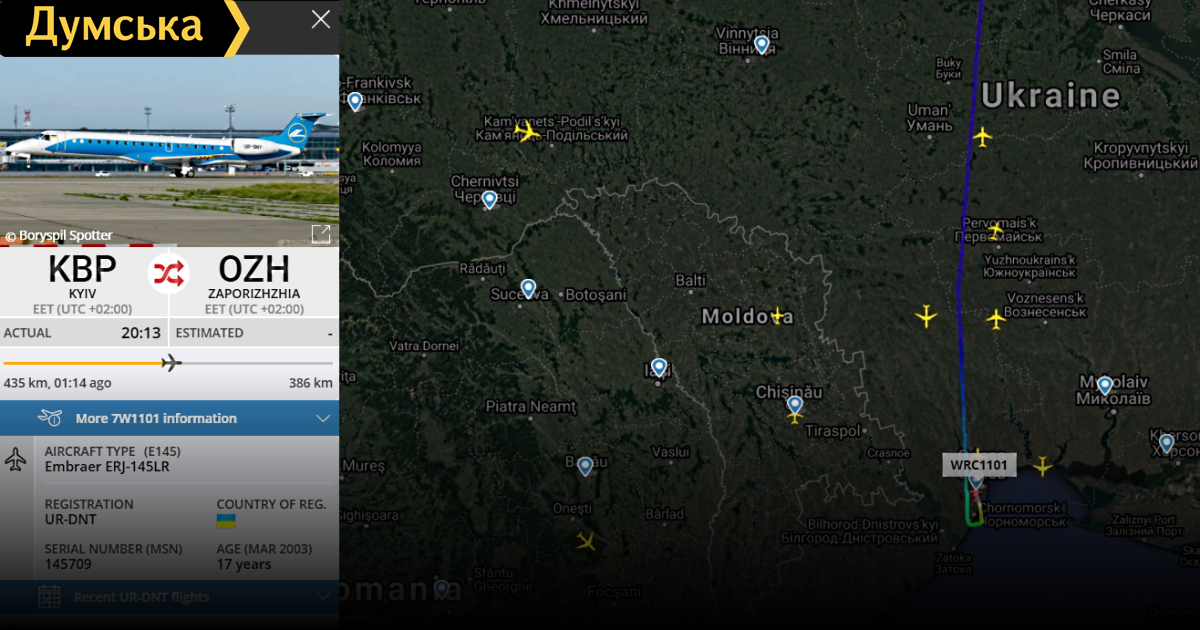
Task: Expand Recent UR-DNT flights section
Action: coord(169,597)
